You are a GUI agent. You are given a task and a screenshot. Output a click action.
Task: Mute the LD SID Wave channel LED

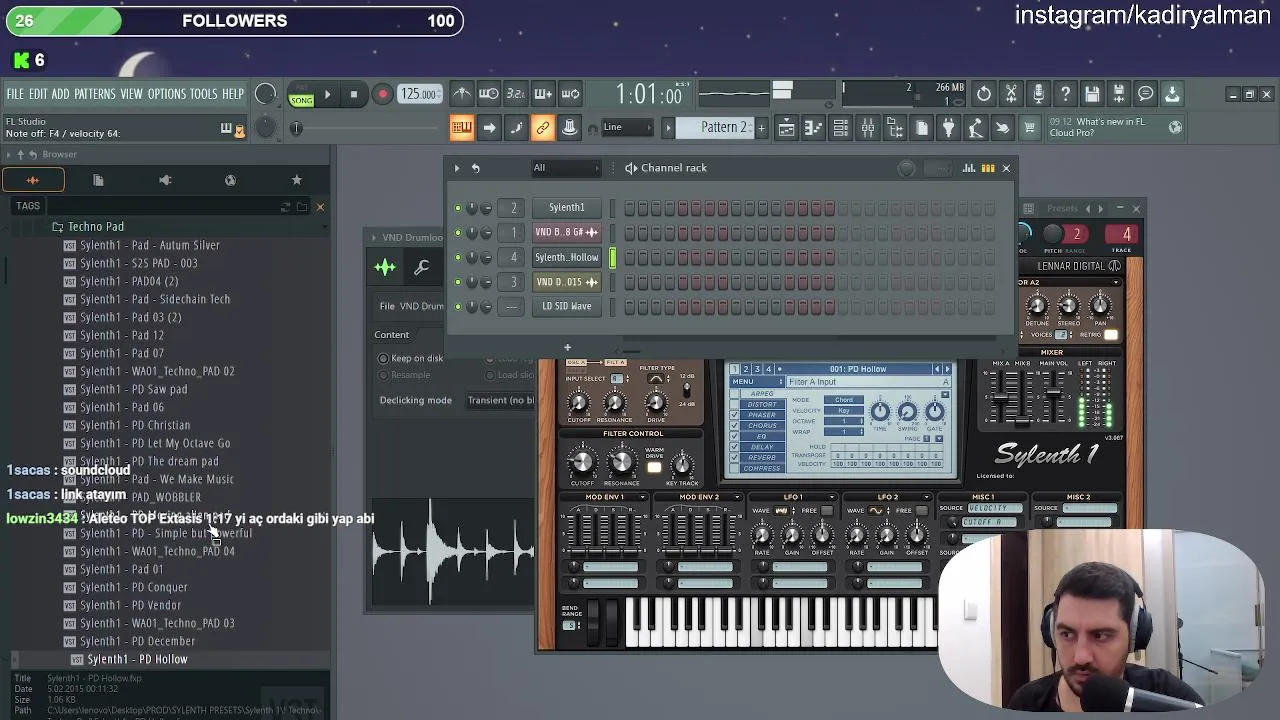[458, 307]
